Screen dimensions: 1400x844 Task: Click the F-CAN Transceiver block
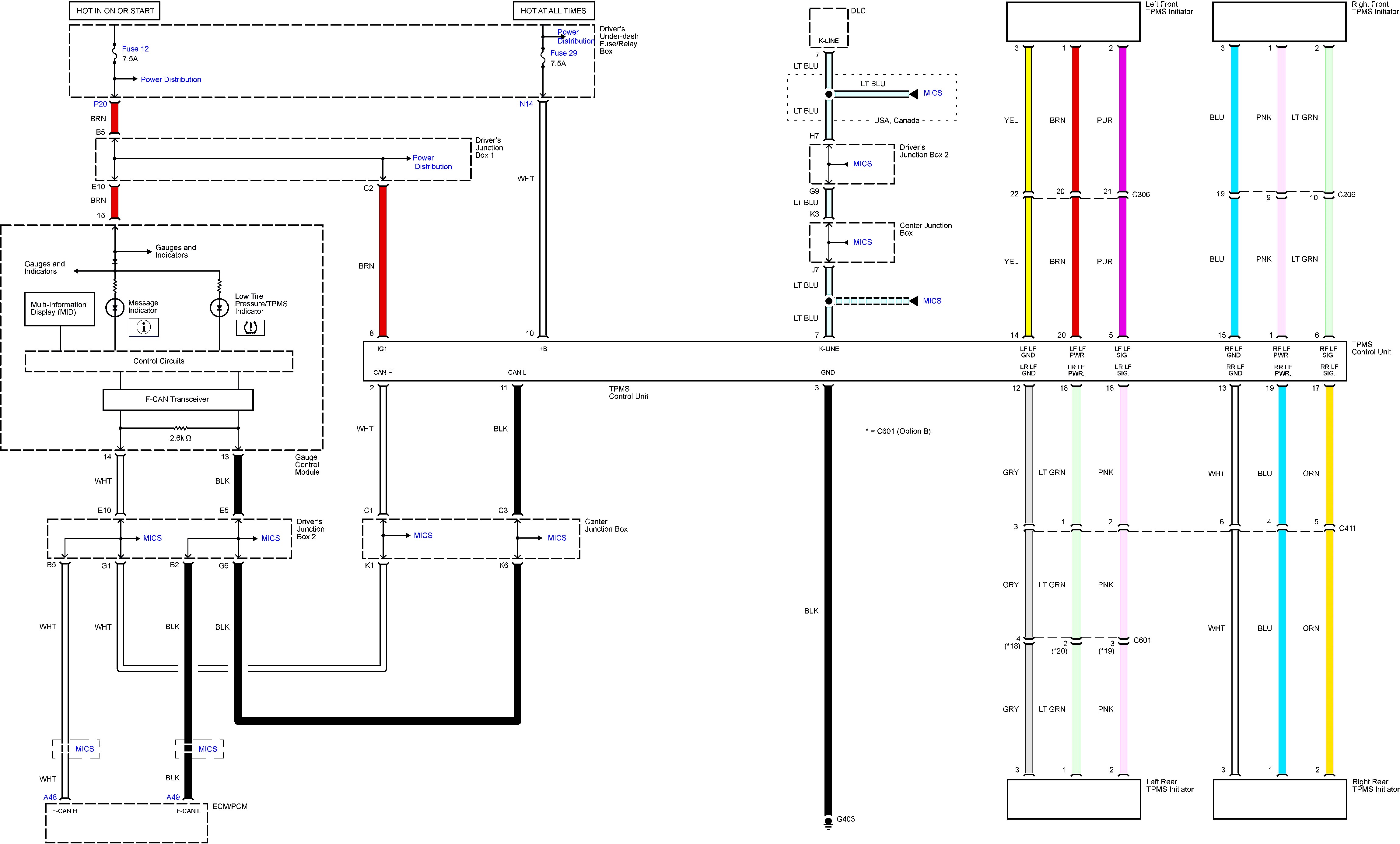click(x=177, y=399)
